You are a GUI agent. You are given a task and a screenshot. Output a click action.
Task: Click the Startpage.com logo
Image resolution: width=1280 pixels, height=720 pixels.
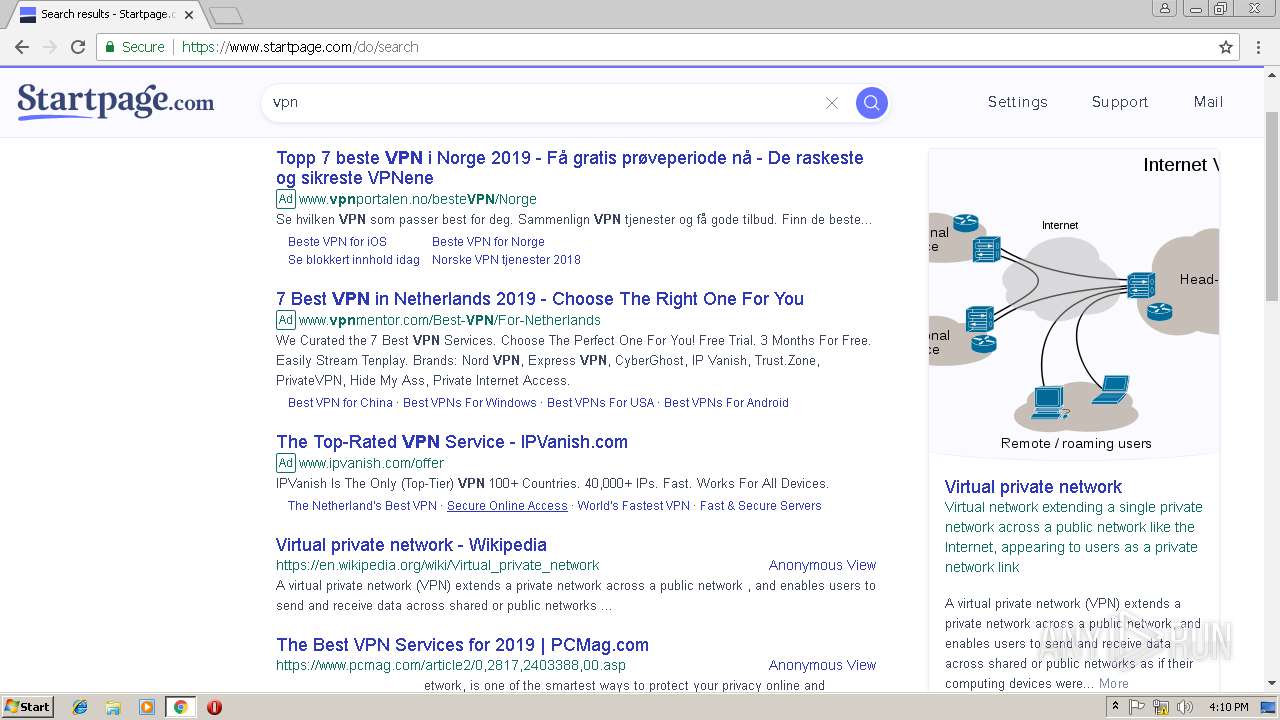click(115, 102)
